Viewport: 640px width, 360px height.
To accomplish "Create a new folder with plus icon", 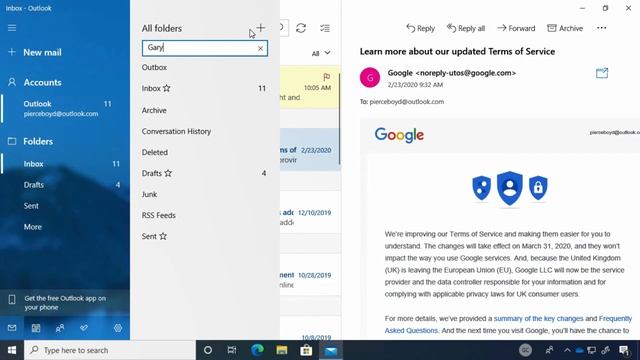I will click(x=261, y=28).
